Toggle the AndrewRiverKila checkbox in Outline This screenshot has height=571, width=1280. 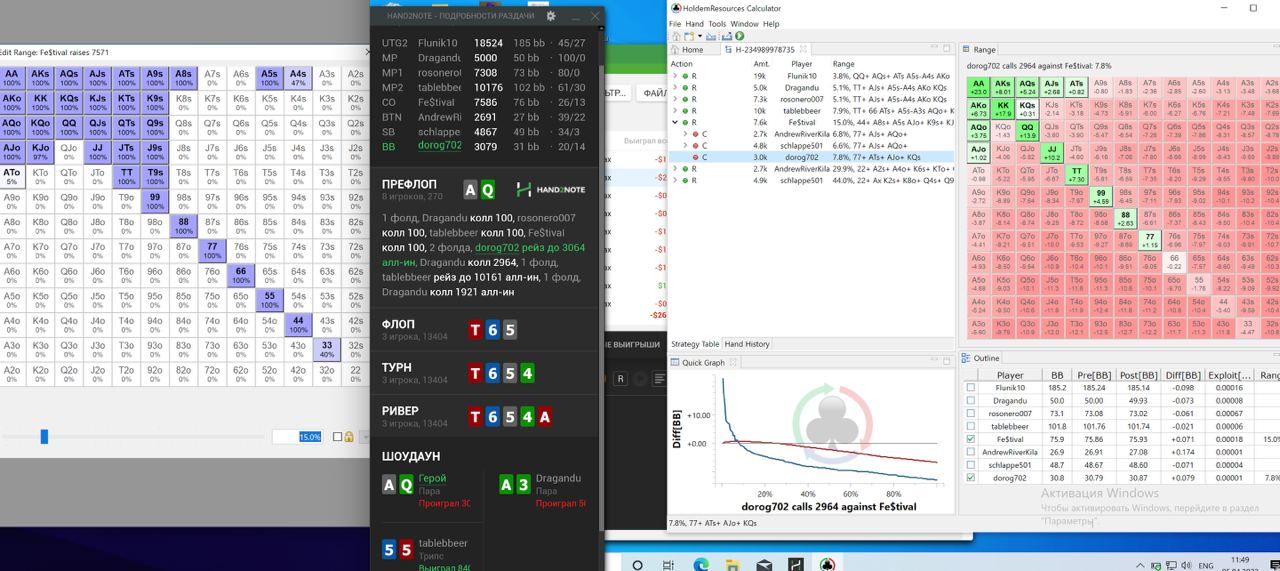[x=971, y=452]
